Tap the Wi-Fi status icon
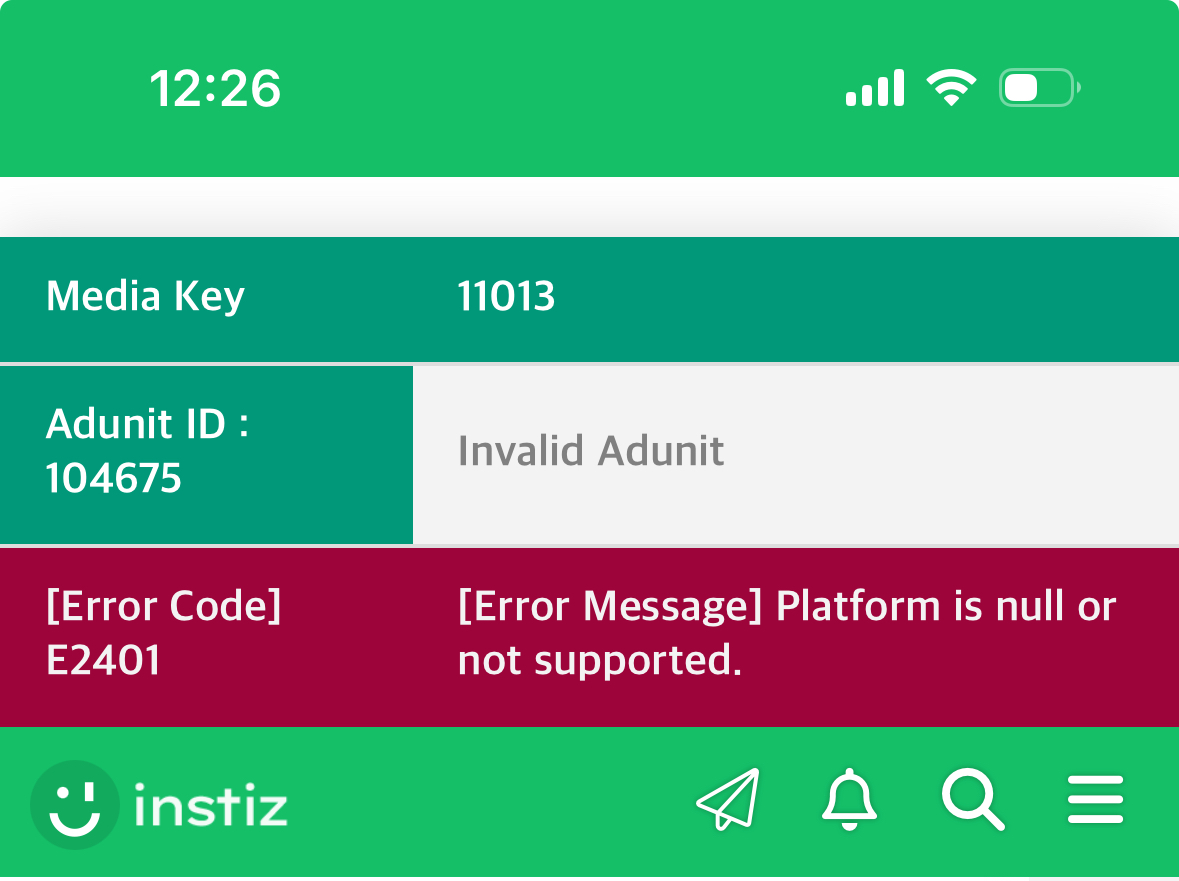The width and height of the screenshot is (1179, 881). [951, 87]
